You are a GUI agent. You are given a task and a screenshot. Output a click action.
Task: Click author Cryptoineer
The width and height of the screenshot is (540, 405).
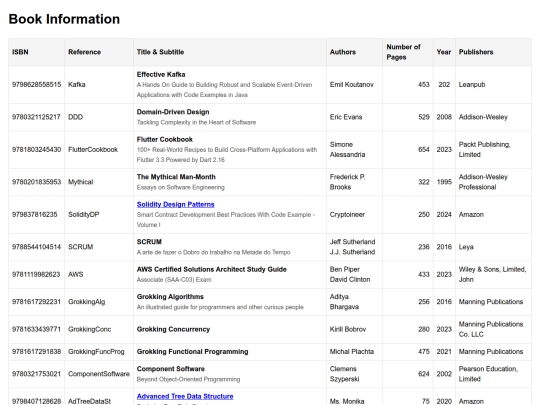[x=347, y=215]
